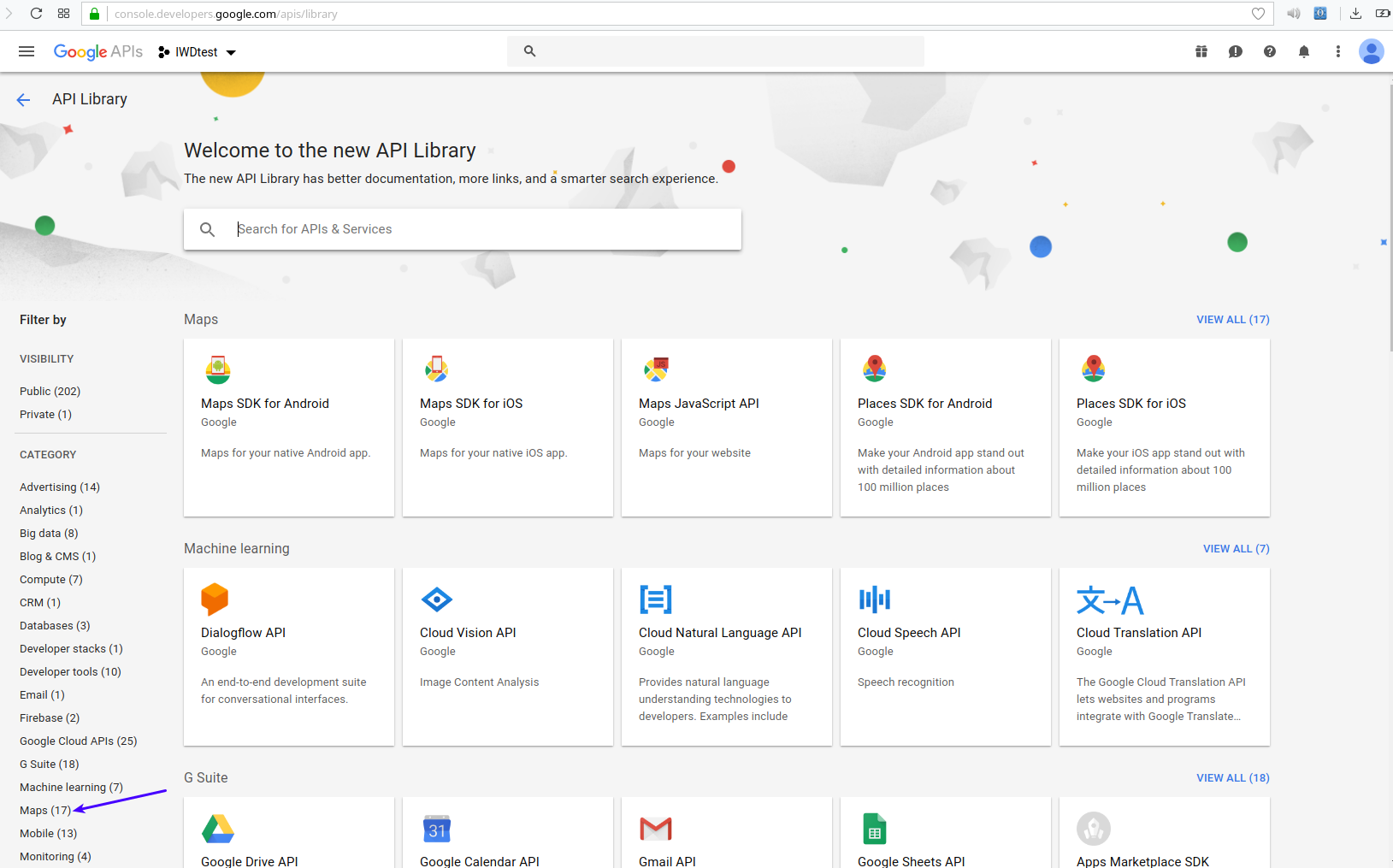The height and width of the screenshot is (868, 1393).
Task: Open the feedback alert icon
Action: (x=1236, y=51)
